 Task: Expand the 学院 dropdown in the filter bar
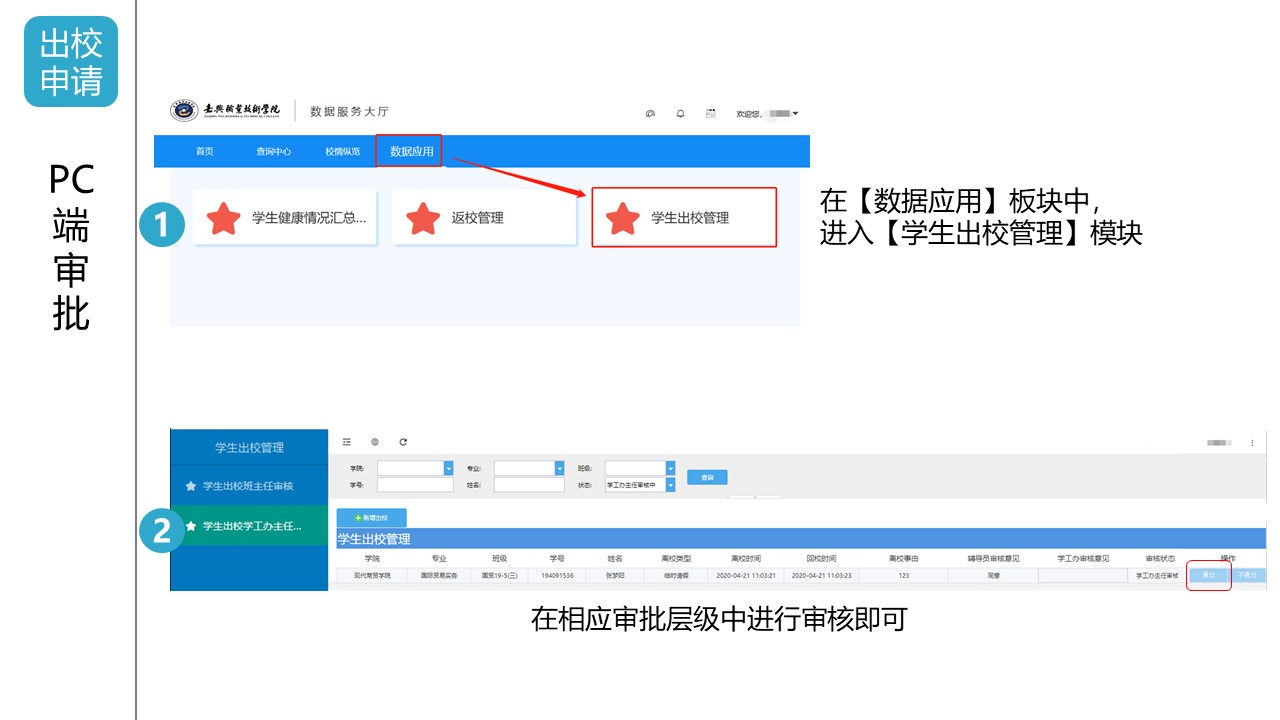[x=449, y=468]
